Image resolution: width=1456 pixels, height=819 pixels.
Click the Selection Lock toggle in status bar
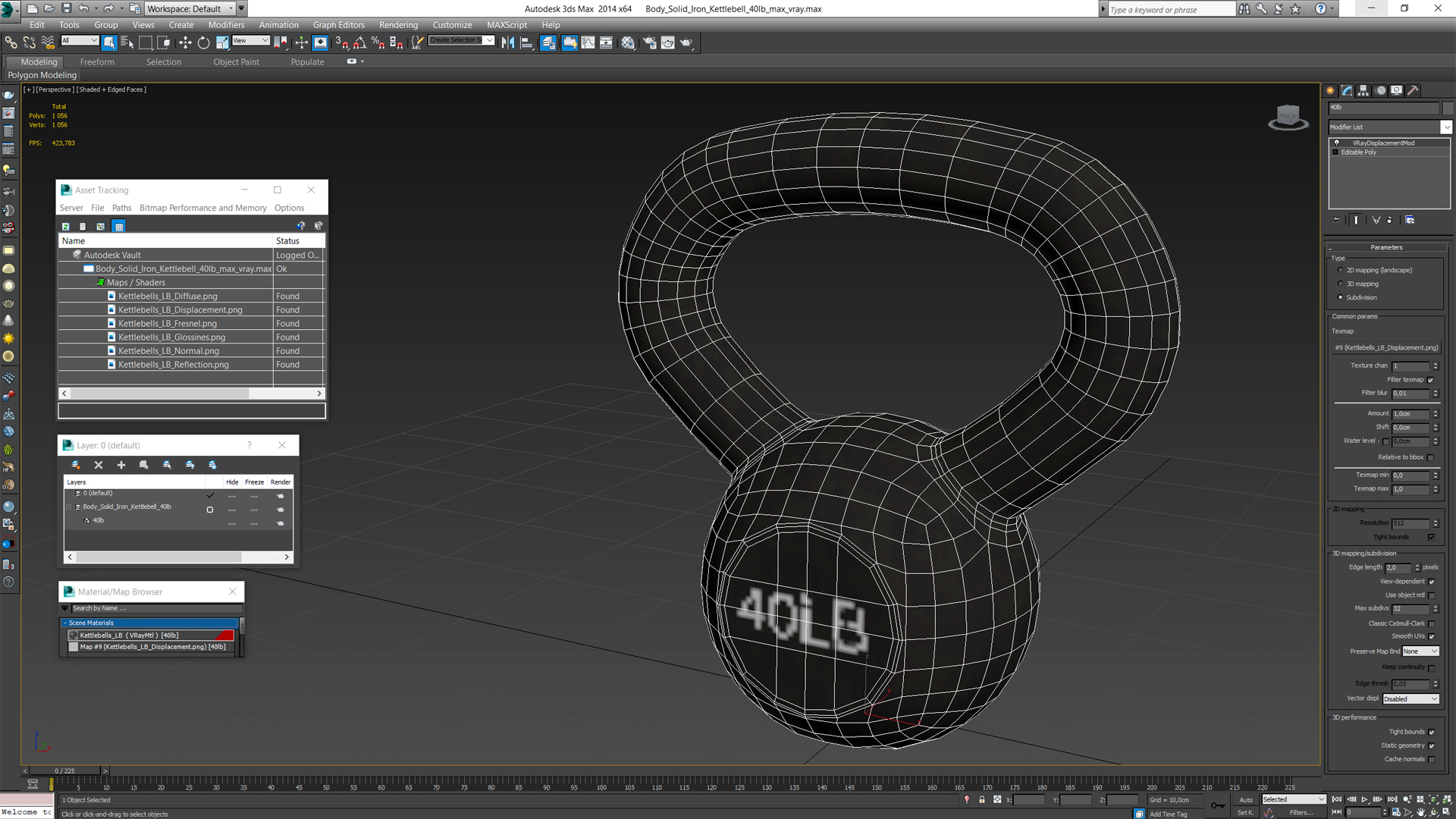982,799
